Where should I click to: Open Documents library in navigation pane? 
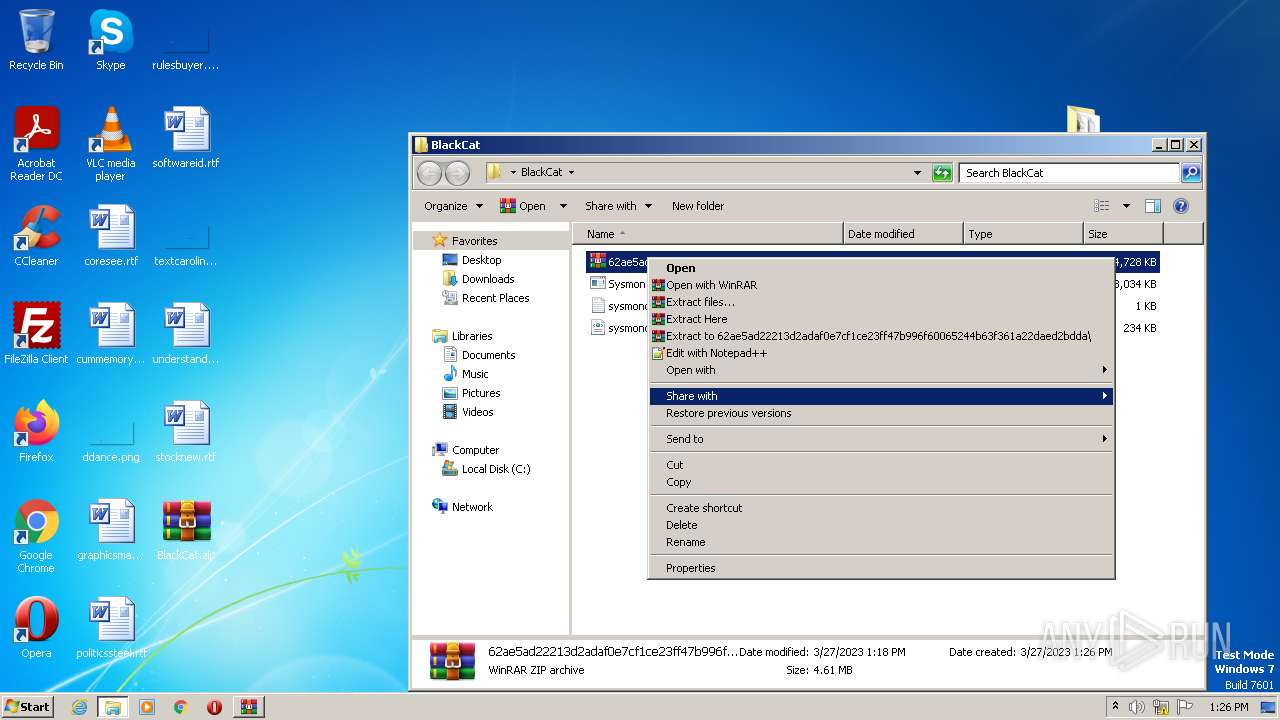(x=488, y=355)
